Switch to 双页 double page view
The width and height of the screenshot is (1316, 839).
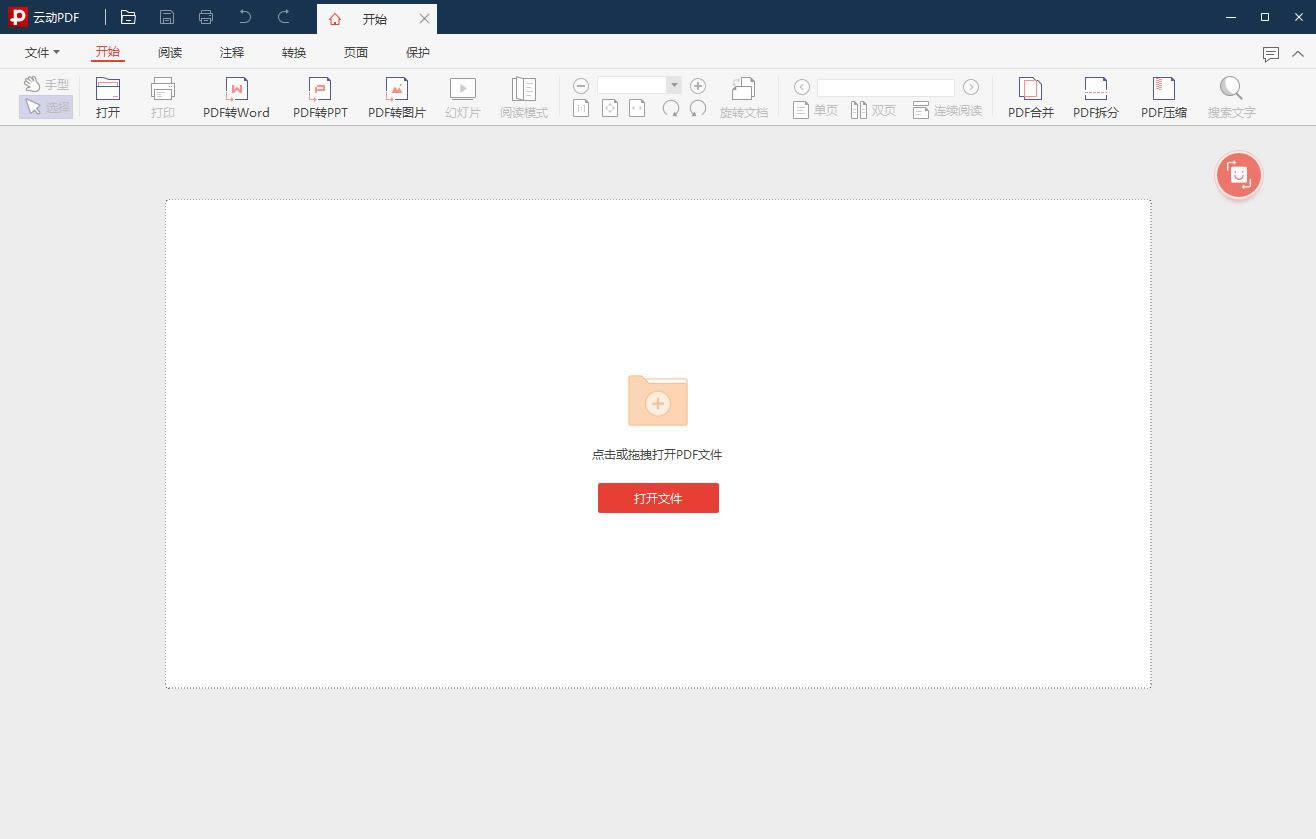click(x=873, y=110)
